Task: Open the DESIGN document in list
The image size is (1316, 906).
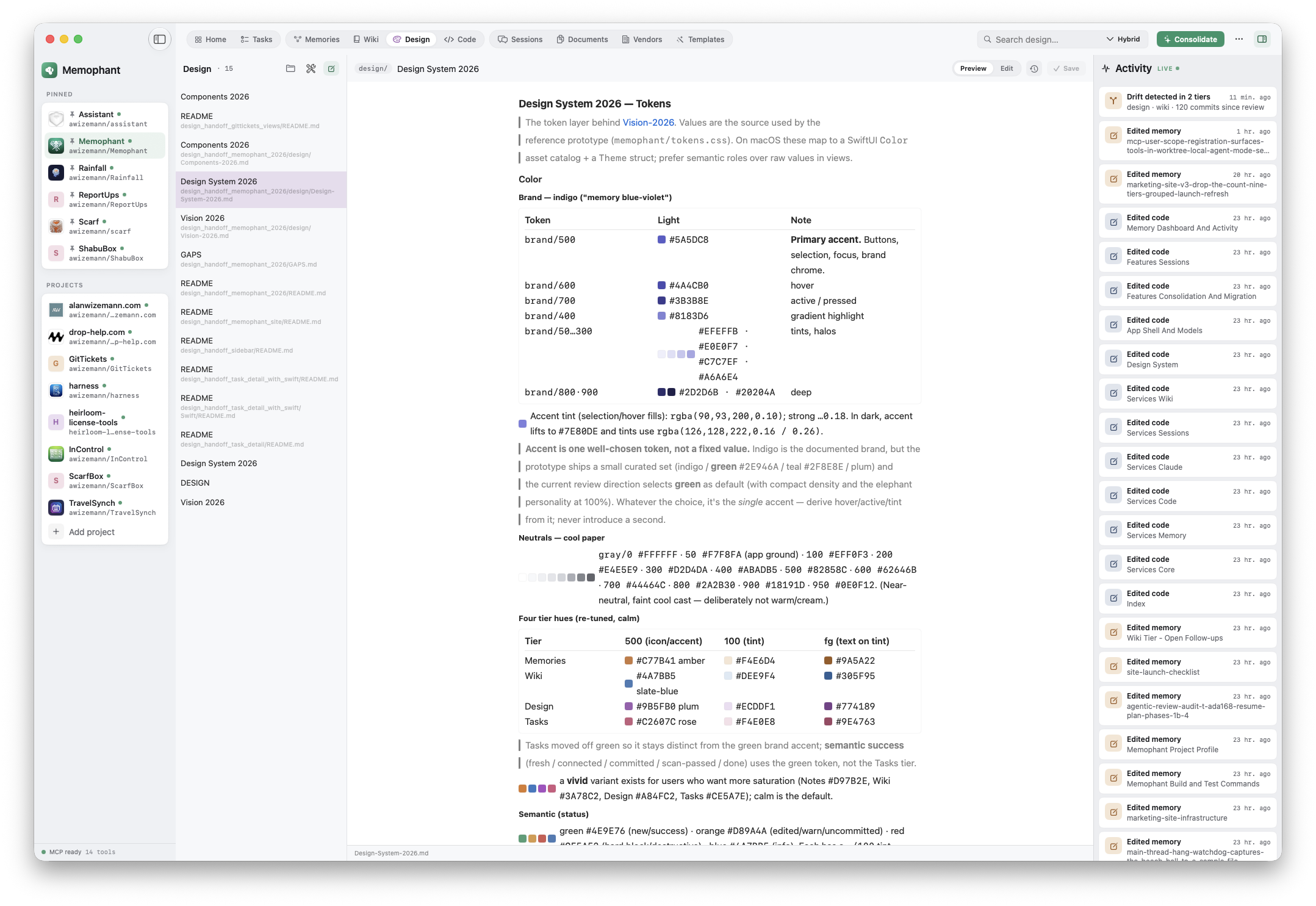Action: 261,483
